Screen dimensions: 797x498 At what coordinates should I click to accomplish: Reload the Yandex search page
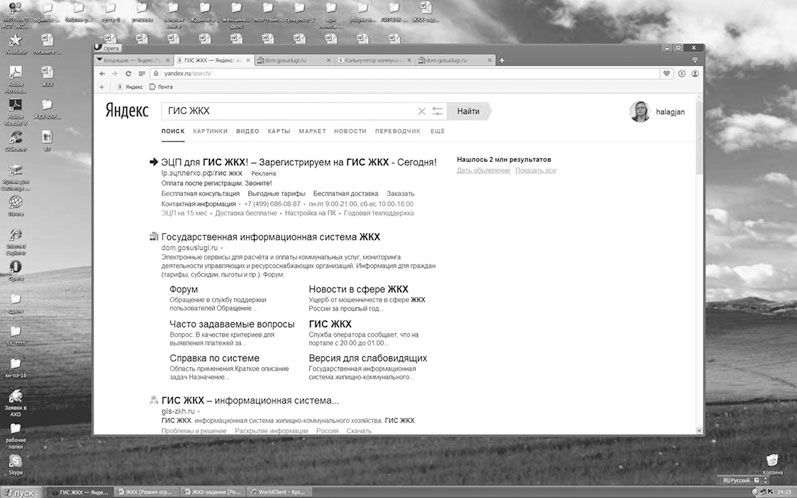[128, 74]
